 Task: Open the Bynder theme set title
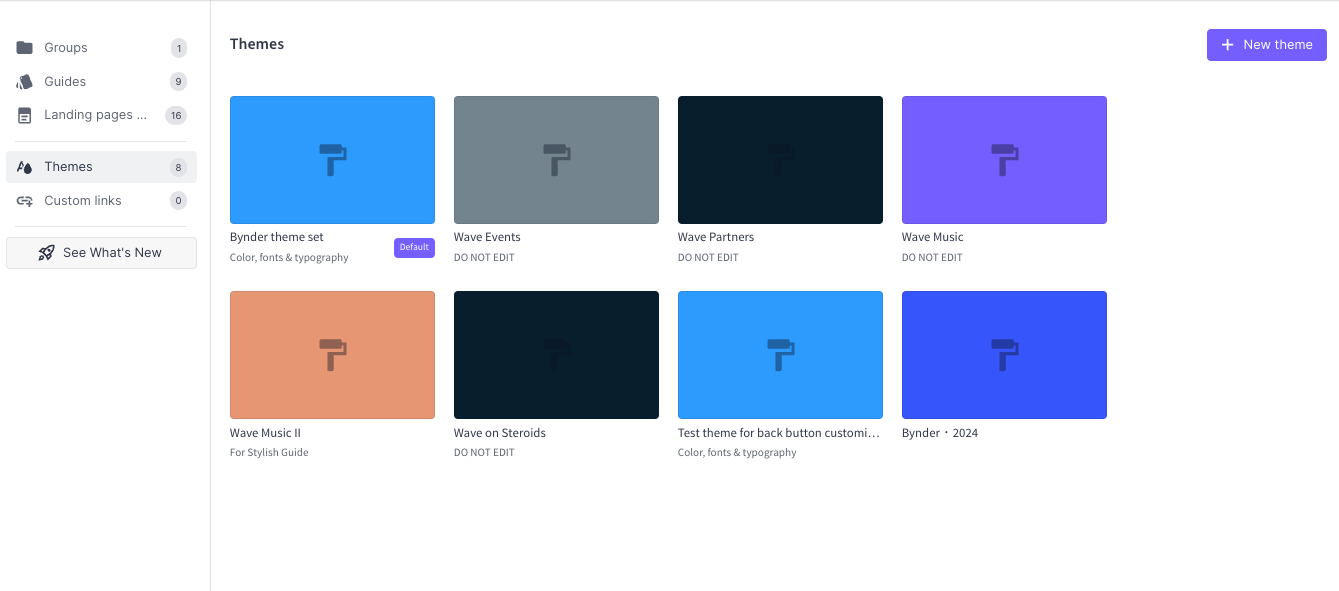[x=277, y=237]
